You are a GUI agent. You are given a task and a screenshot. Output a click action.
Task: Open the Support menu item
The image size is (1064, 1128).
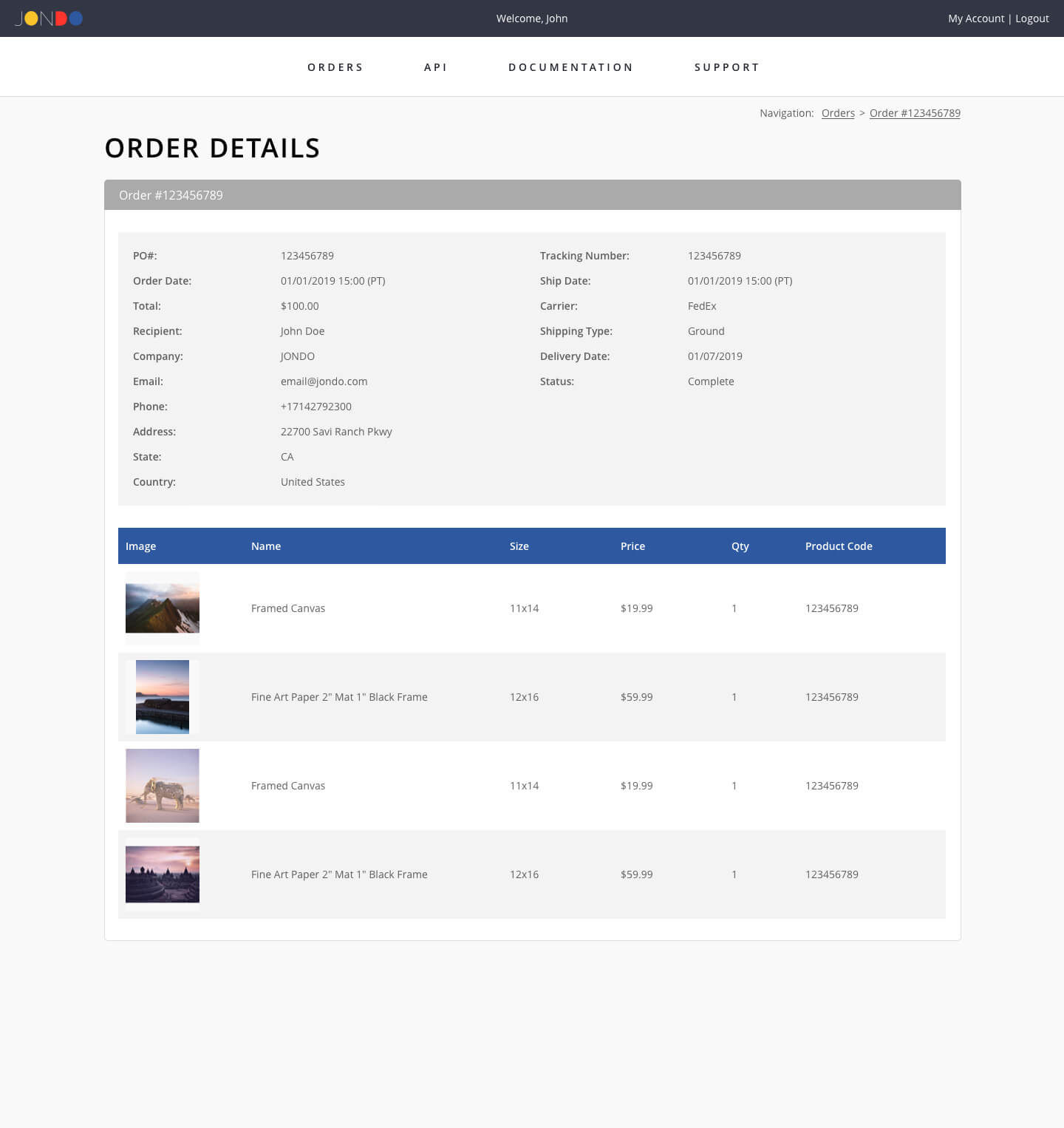point(727,67)
